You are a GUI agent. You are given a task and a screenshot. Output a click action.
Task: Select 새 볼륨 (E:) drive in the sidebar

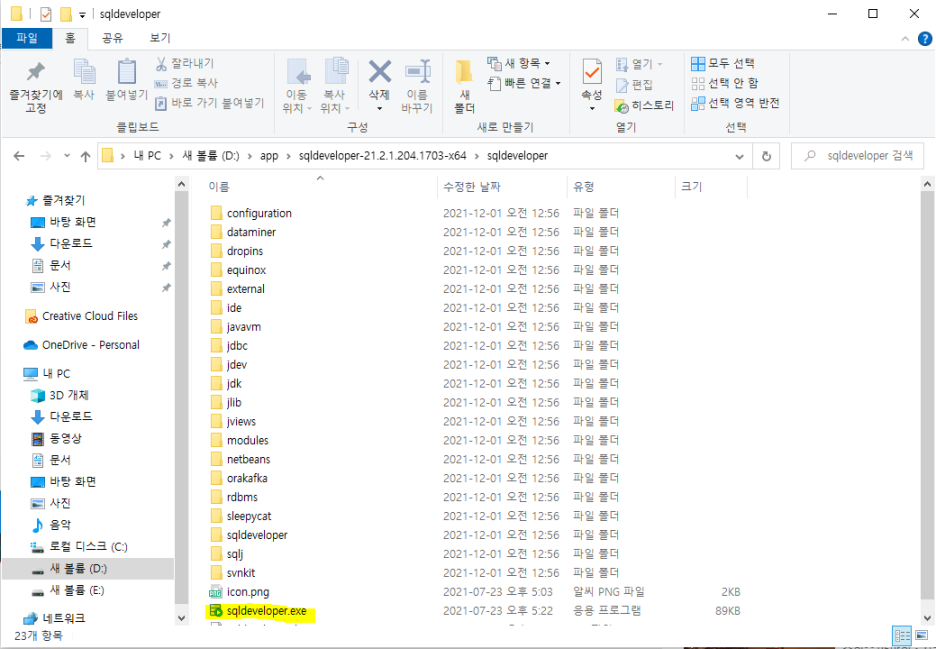(x=68, y=590)
